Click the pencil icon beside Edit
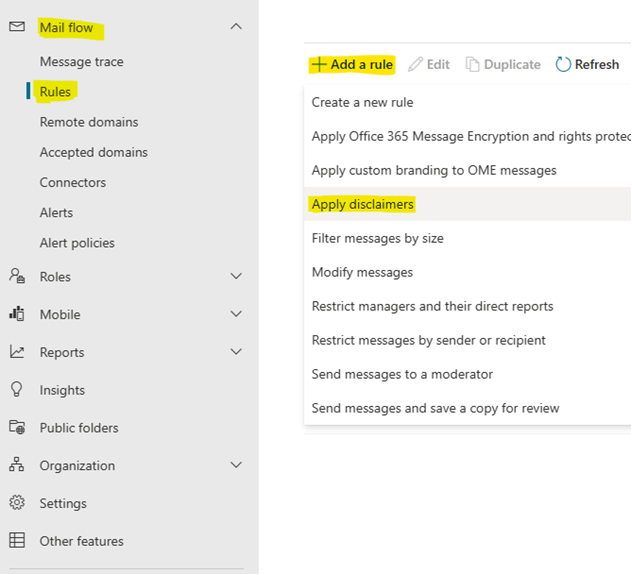The width and height of the screenshot is (632, 575). click(415, 64)
